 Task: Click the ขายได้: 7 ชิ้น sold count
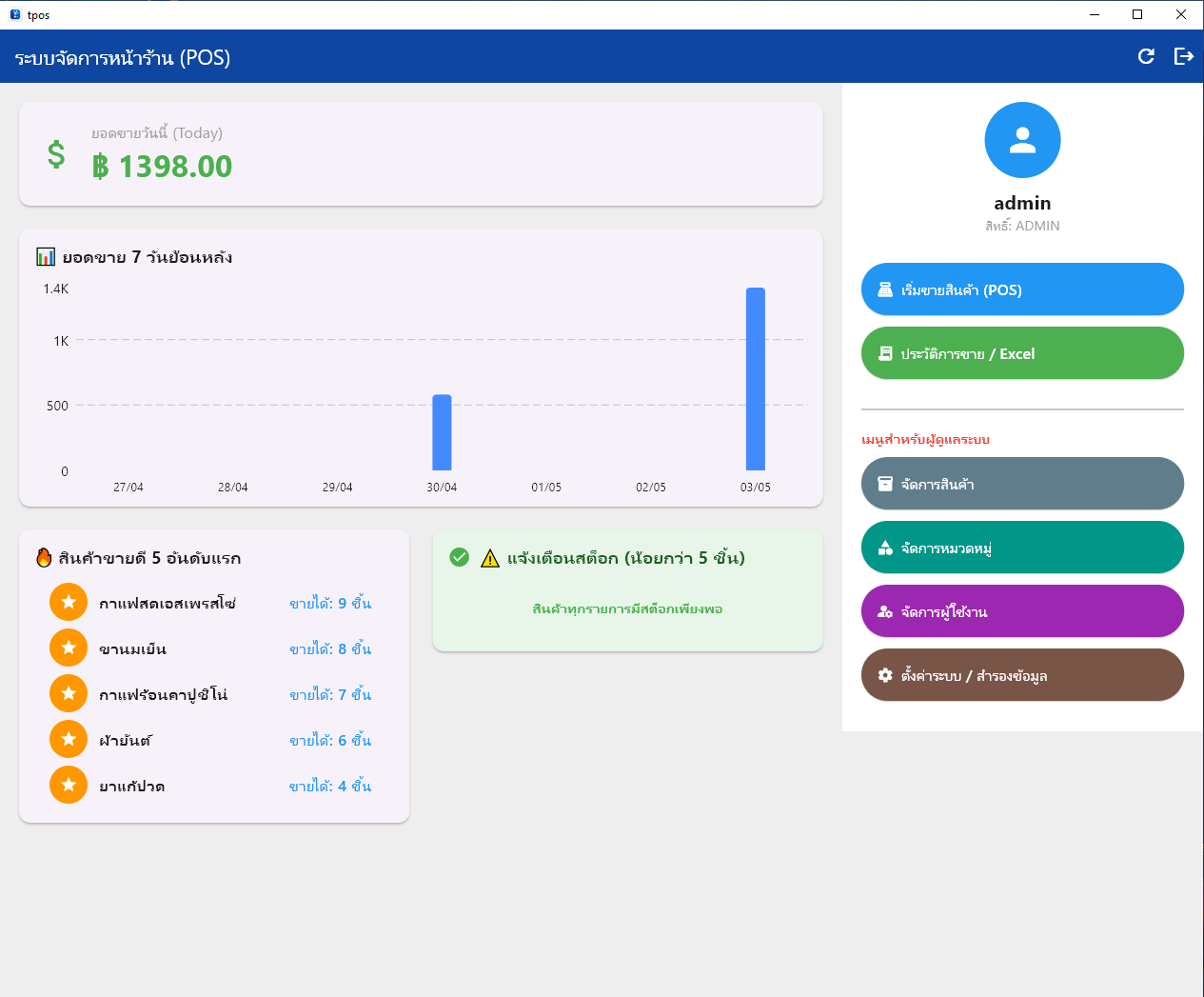[330, 694]
